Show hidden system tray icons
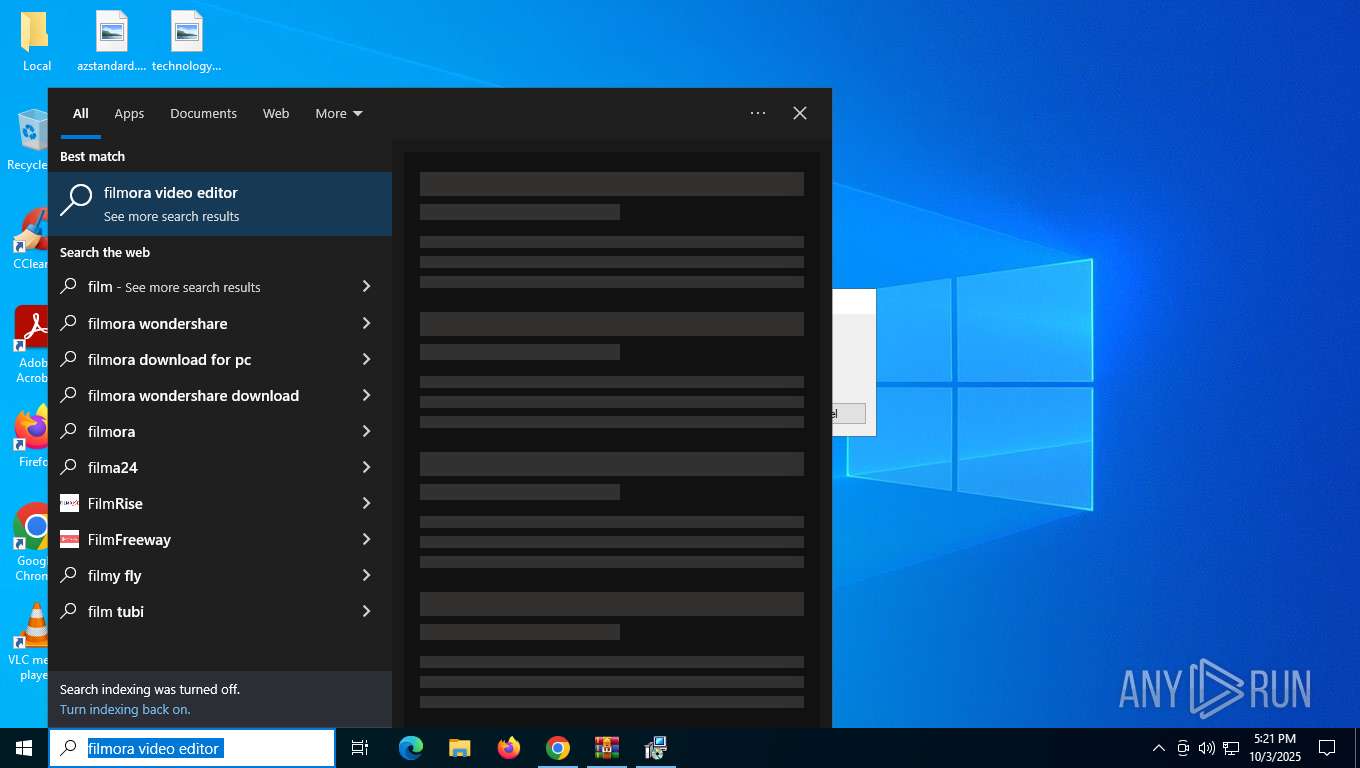1360x768 pixels. 1159,748
